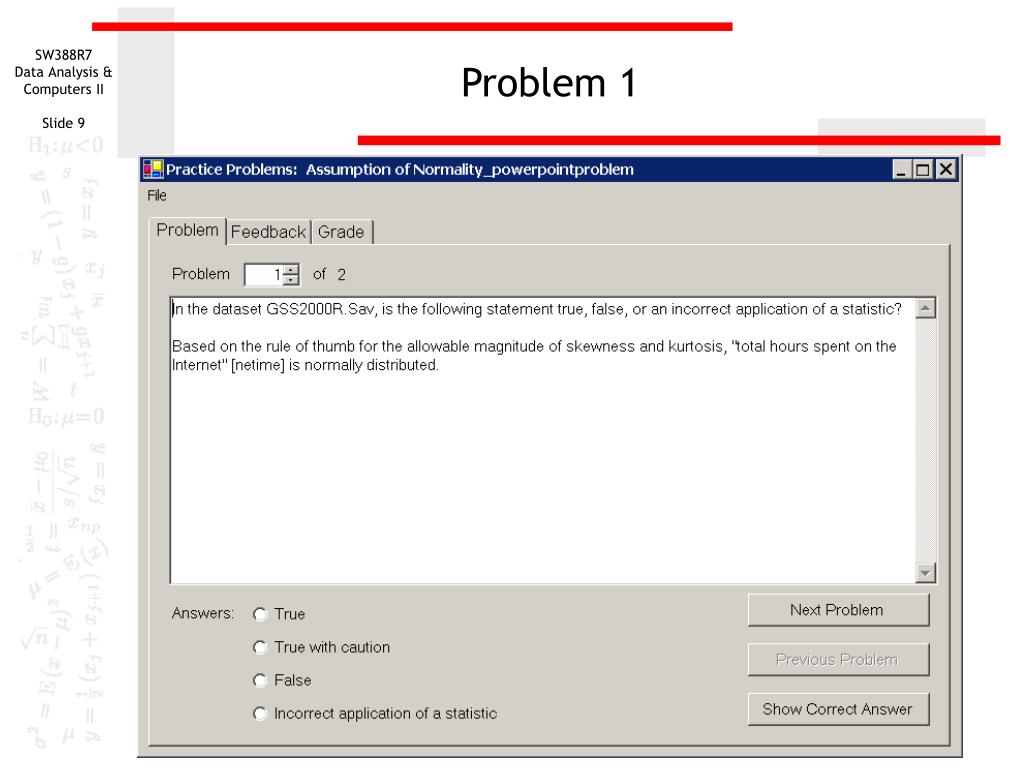Switch to the Feedback tab
This screenshot has height=768, width=1024.
point(268,232)
